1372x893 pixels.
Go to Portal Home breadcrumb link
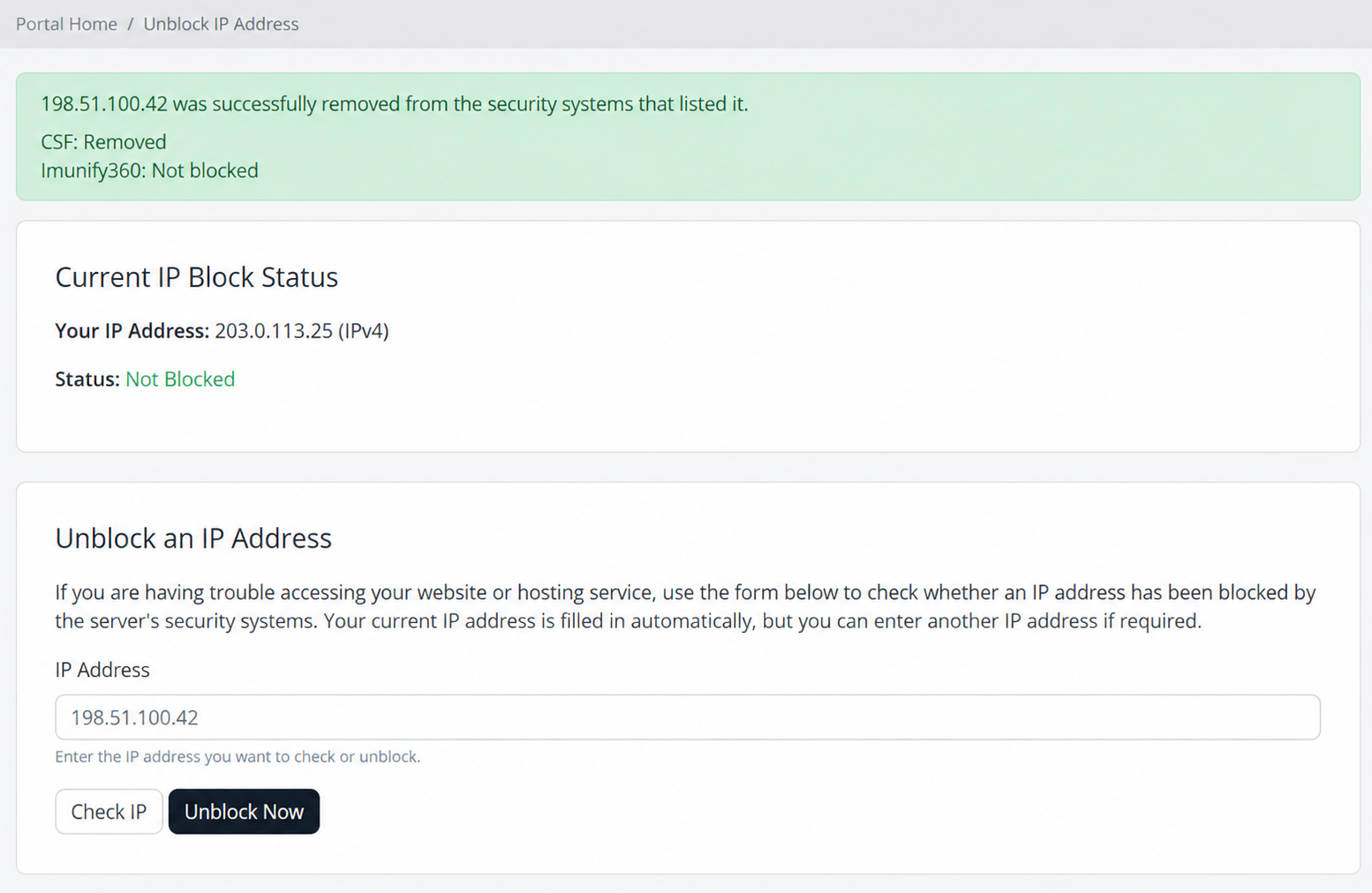click(x=66, y=24)
